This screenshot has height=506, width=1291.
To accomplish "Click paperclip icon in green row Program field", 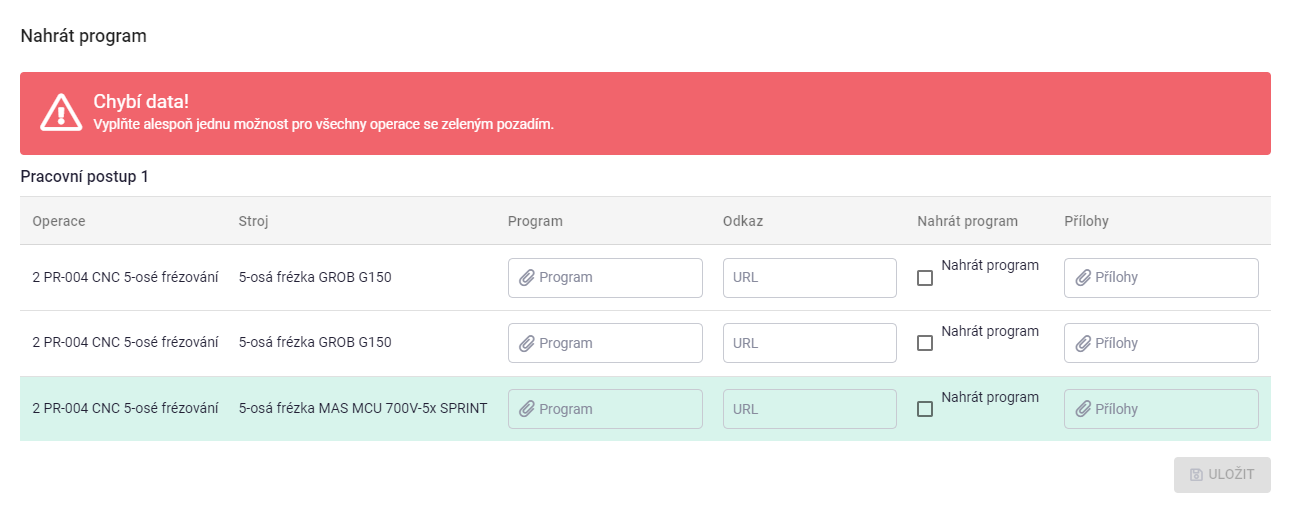I will pos(527,410).
